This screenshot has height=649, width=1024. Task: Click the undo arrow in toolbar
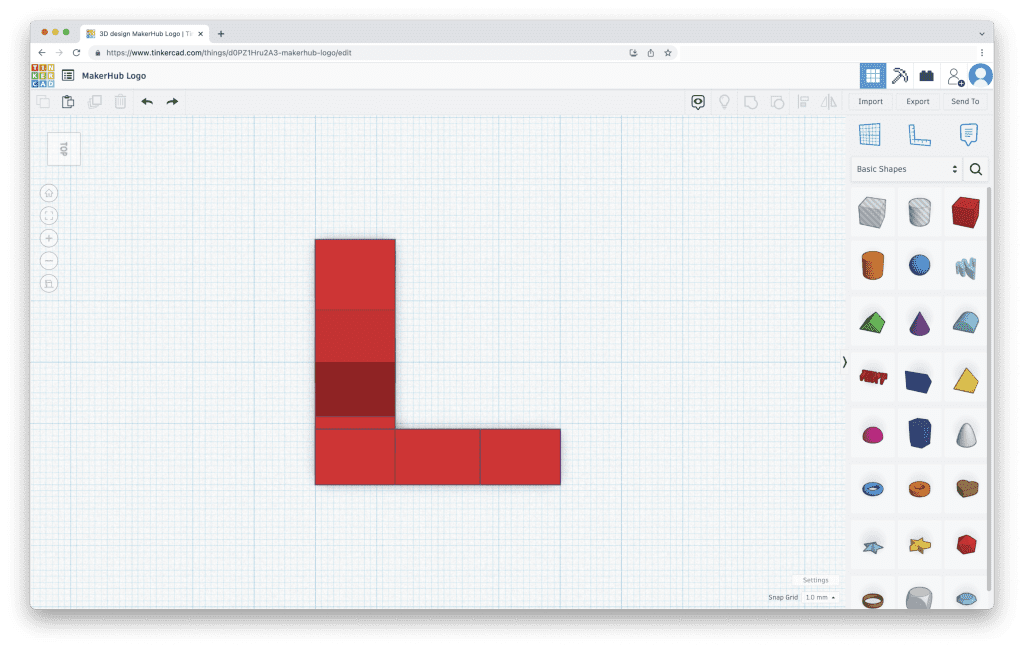coord(147,101)
